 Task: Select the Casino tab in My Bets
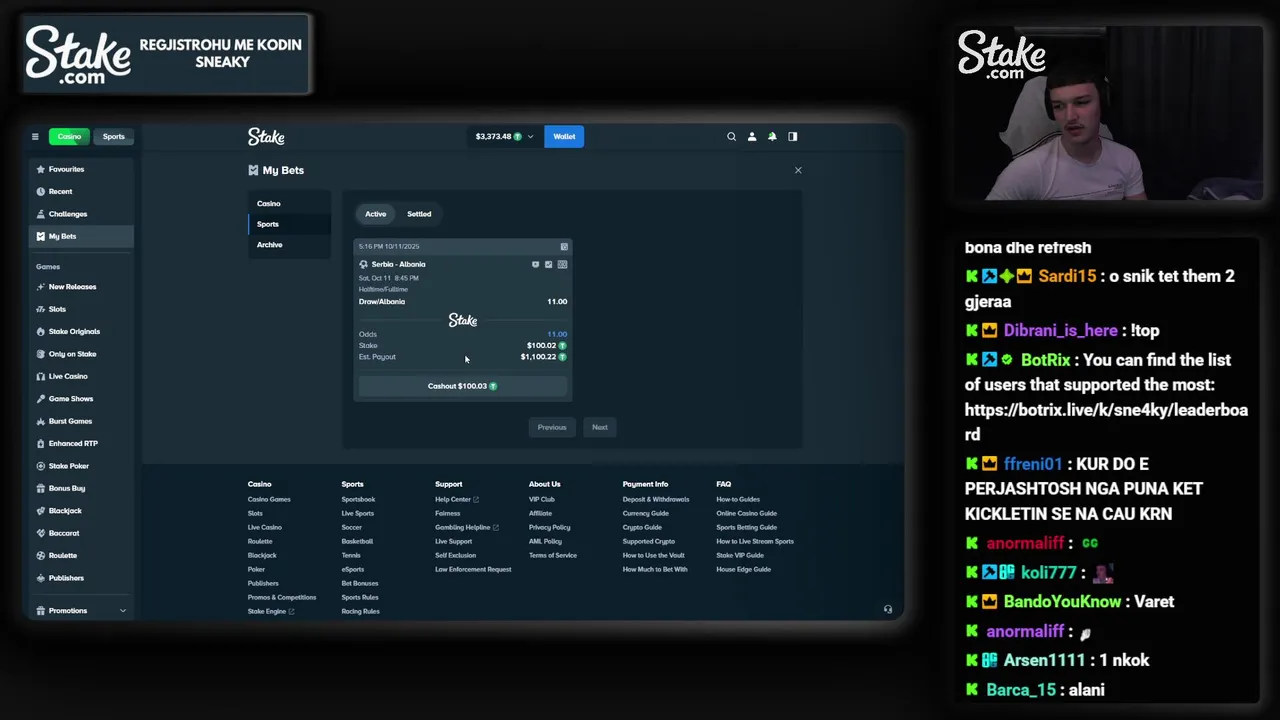(289, 204)
